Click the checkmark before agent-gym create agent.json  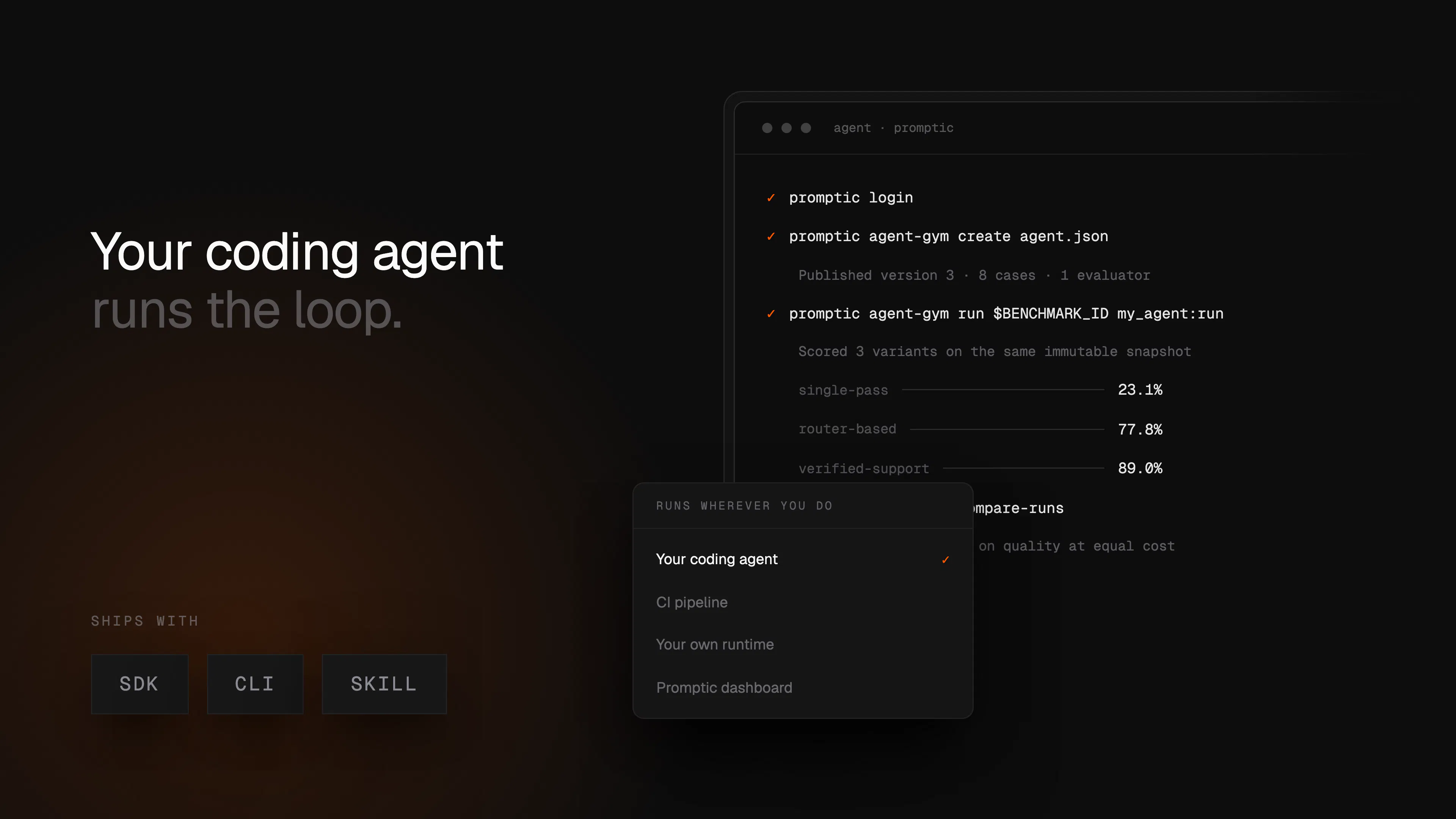click(x=770, y=236)
